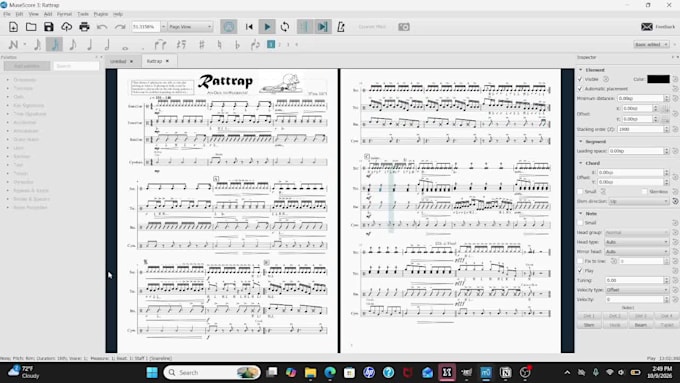Click the image capture camera icon
Screen dimensions: 680x383
tap(404, 27)
